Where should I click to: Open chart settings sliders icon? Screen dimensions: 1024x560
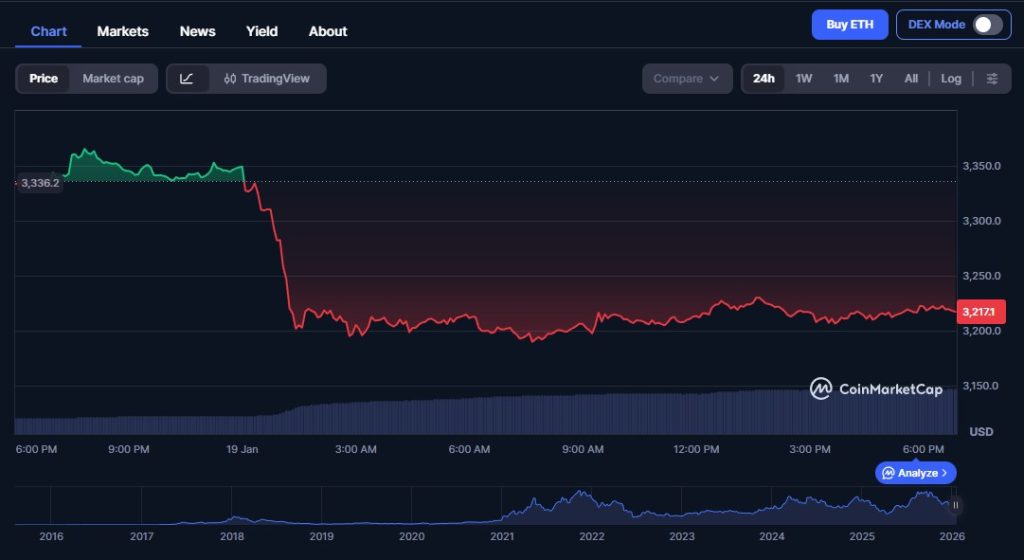click(991, 78)
